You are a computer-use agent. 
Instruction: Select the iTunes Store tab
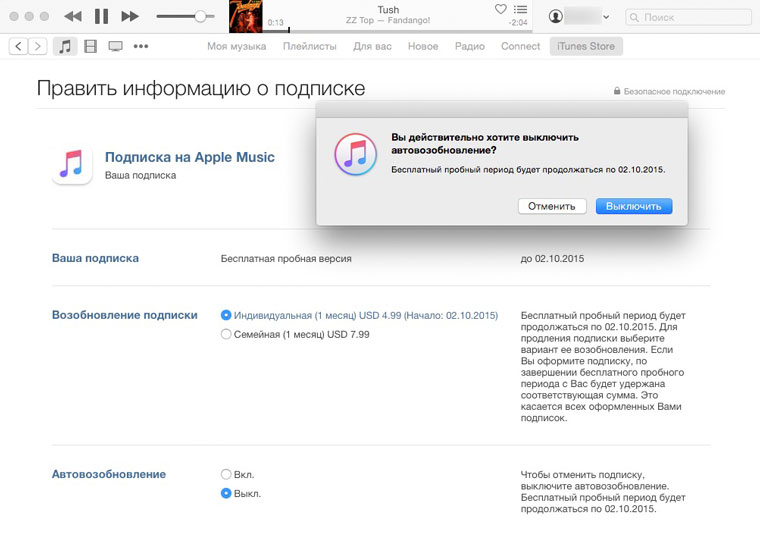click(x=586, y=47)
